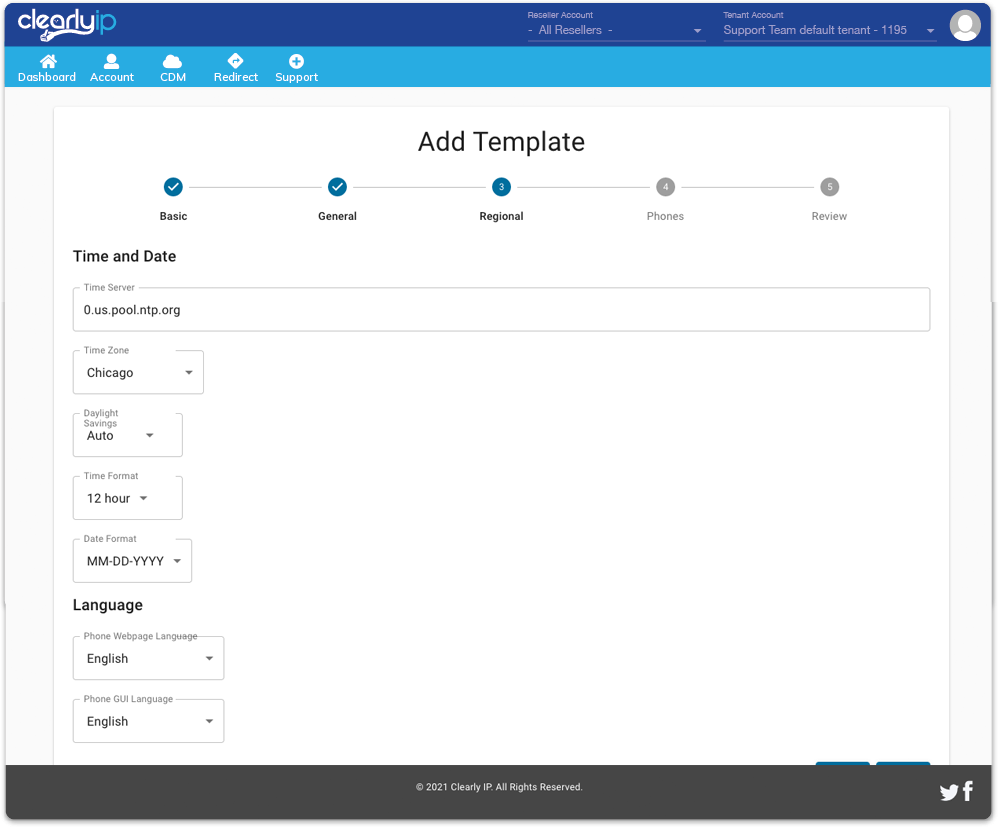Click the CDM cloud icon
The image size is (1000, 834).
[173, 62]
